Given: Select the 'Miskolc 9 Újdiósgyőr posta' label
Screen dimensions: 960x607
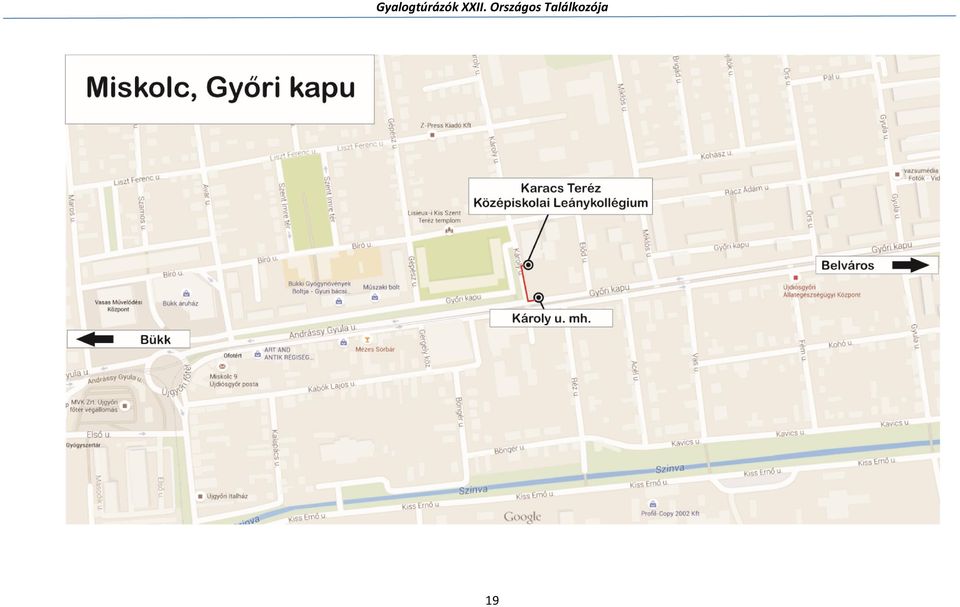Looking at the screenshot, I should (234, 380).
